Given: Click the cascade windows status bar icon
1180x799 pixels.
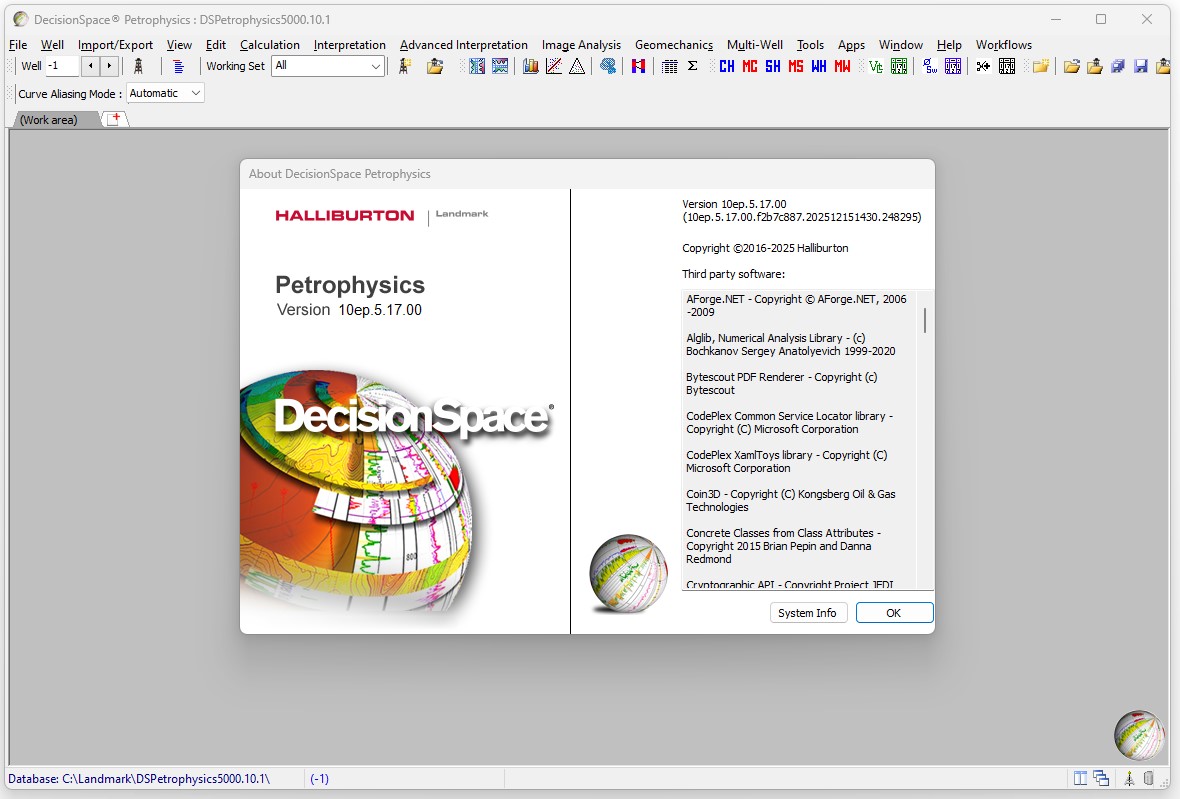Looking at the screenshot, I should coord(1101,778).
